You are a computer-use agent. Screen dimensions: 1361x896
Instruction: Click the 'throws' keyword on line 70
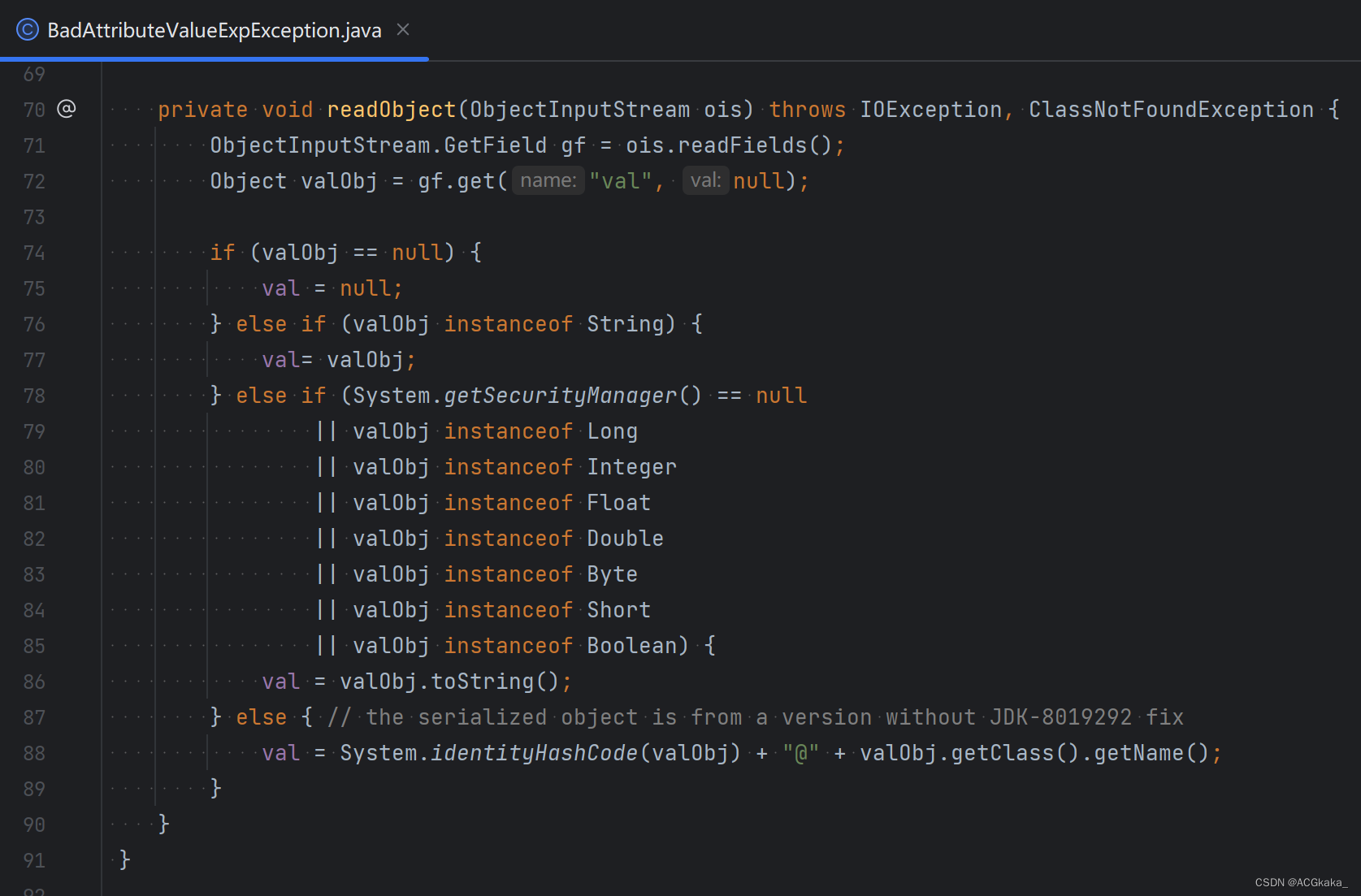pyautogui.click(x=808, y=110)
